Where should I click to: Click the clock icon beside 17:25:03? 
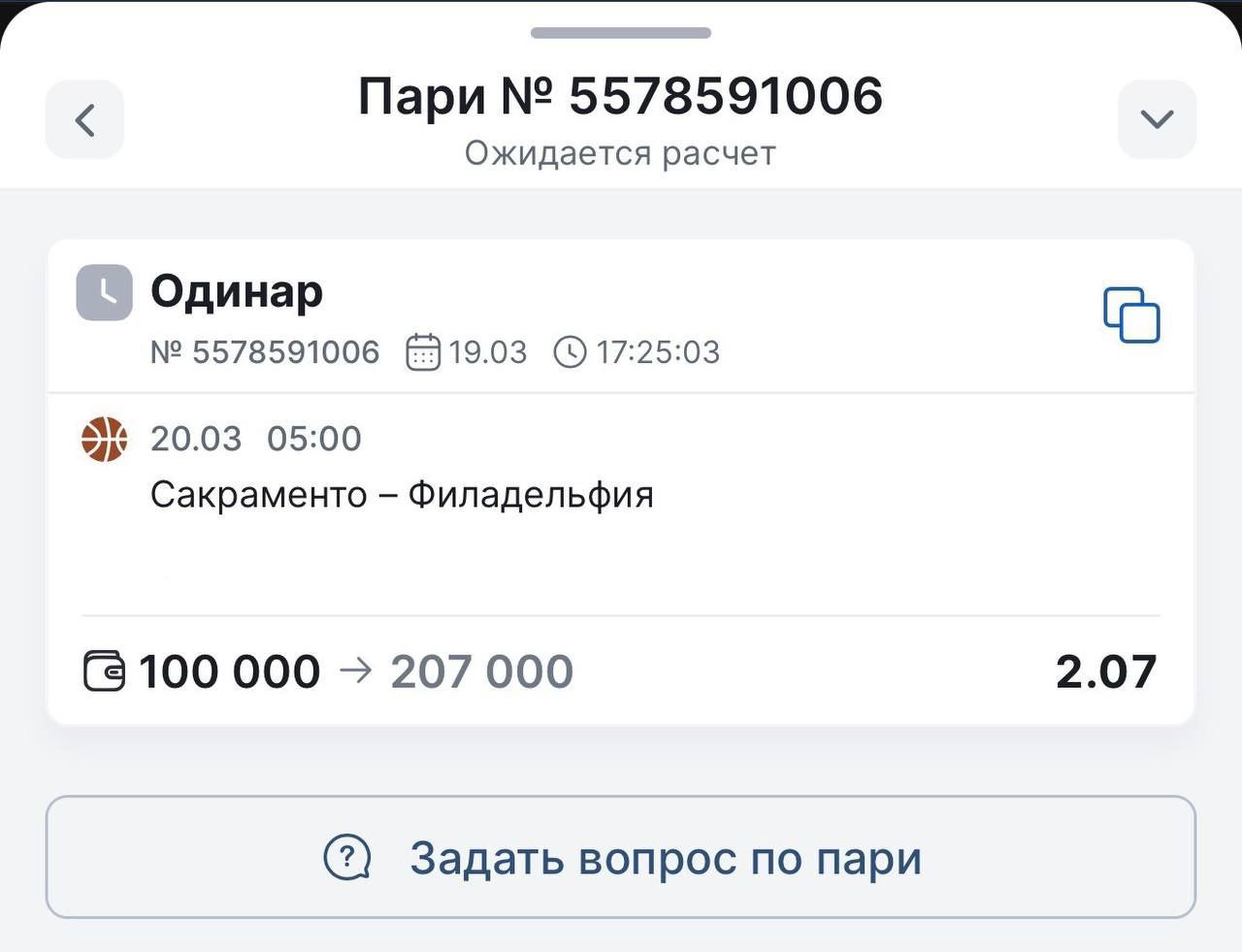(570, 351)
